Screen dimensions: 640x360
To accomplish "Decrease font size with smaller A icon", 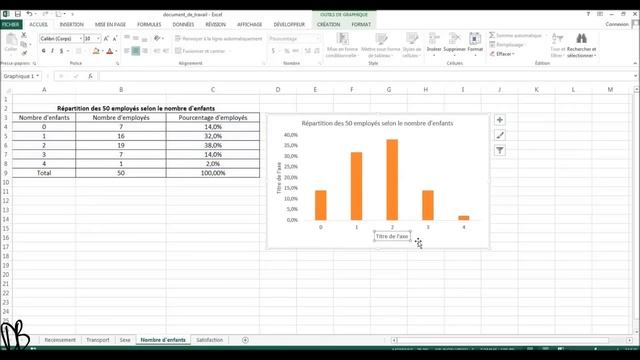I will point(115,38).
